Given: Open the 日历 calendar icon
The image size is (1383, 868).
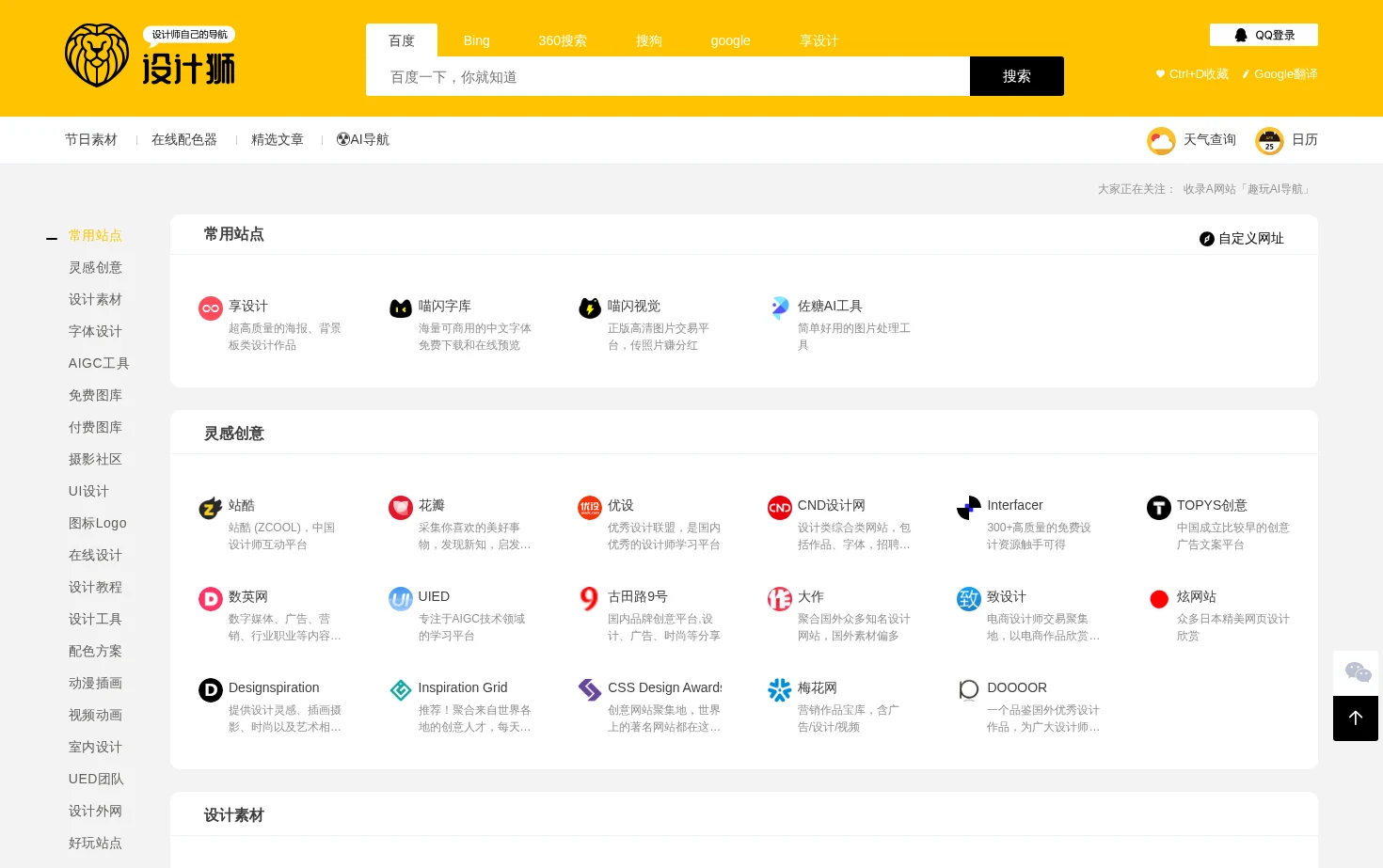Looking at the screenshot, I should click(x=1269, y=140).
